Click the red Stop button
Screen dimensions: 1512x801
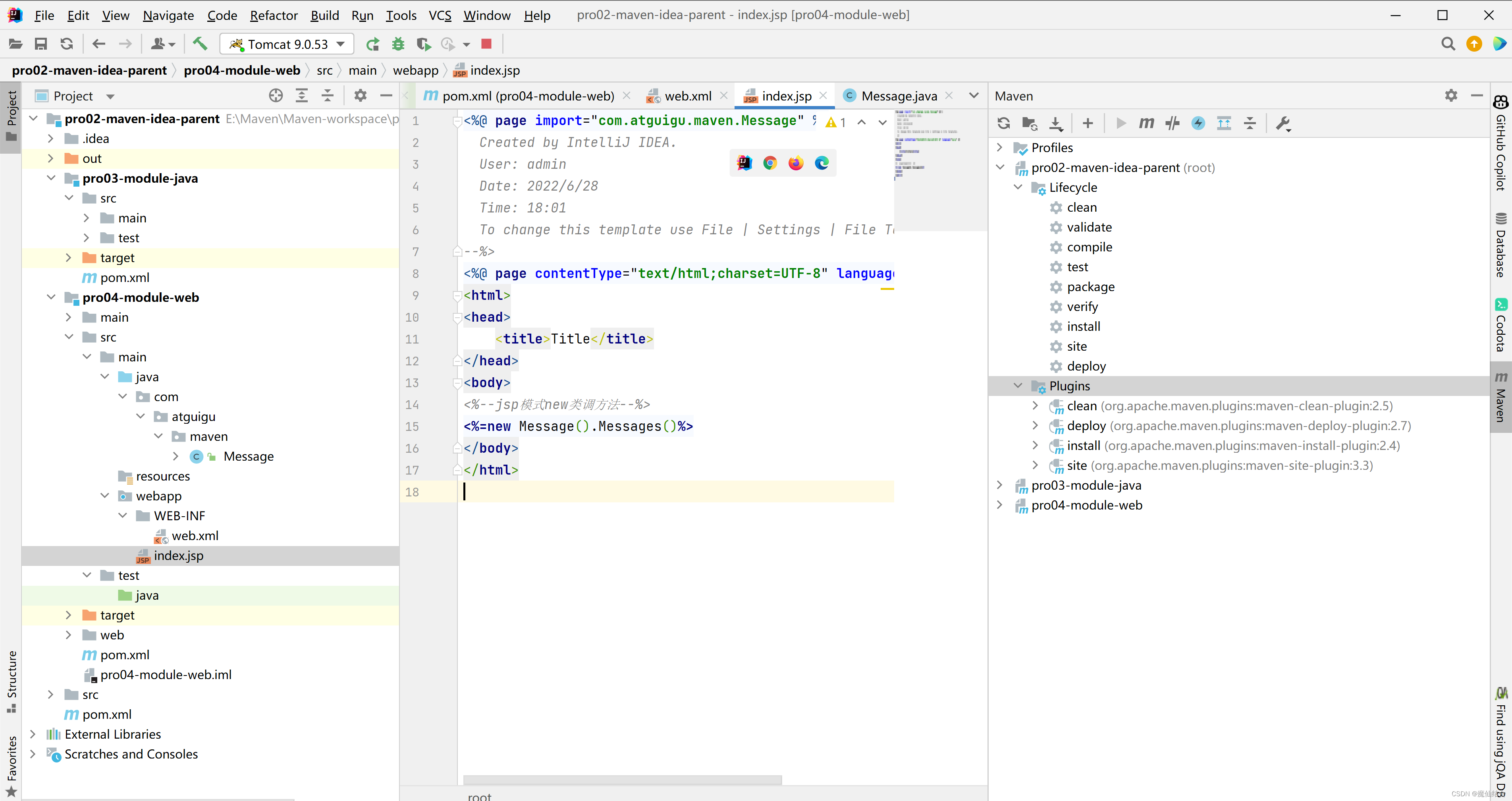point(486,44)
